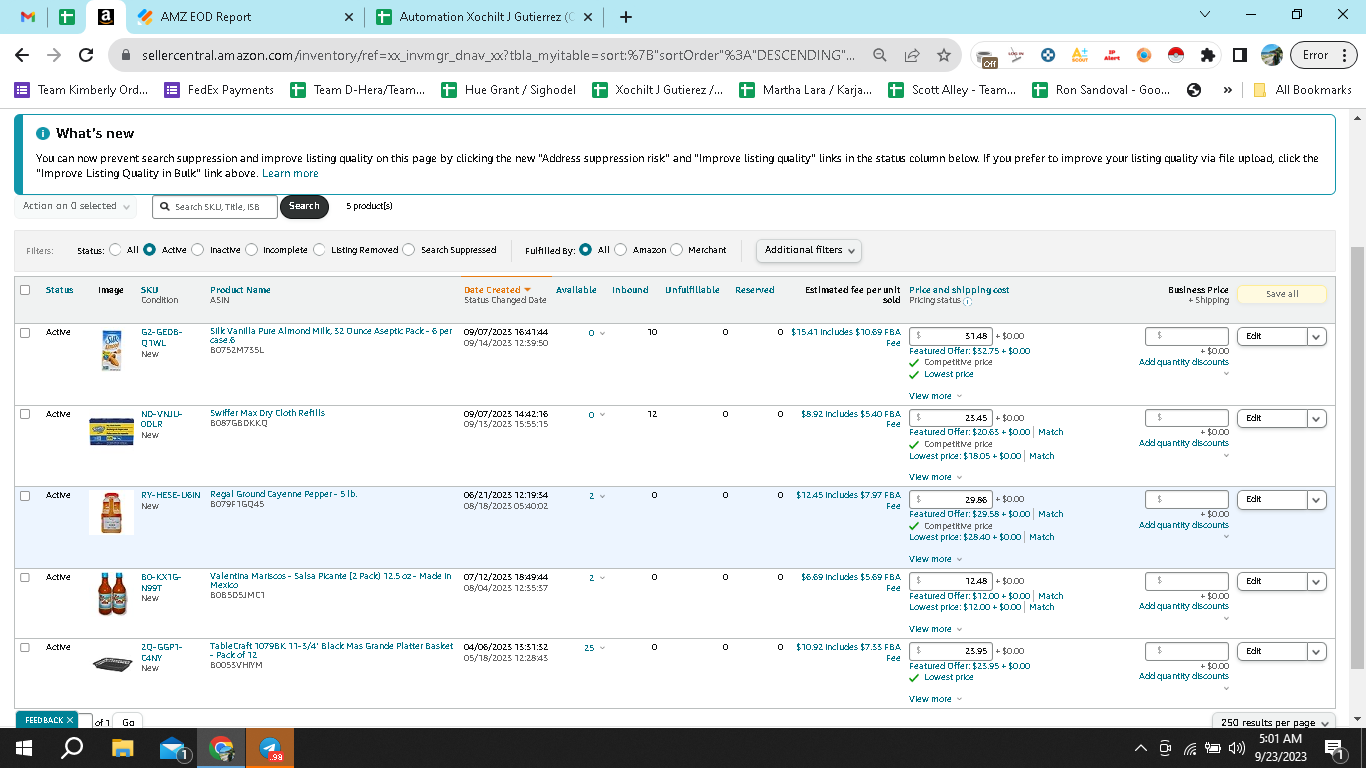1366x768 pixels.
Task: Expand 'View more' under Regal Cayenne Pepper price
Action: tap(935, 559)
